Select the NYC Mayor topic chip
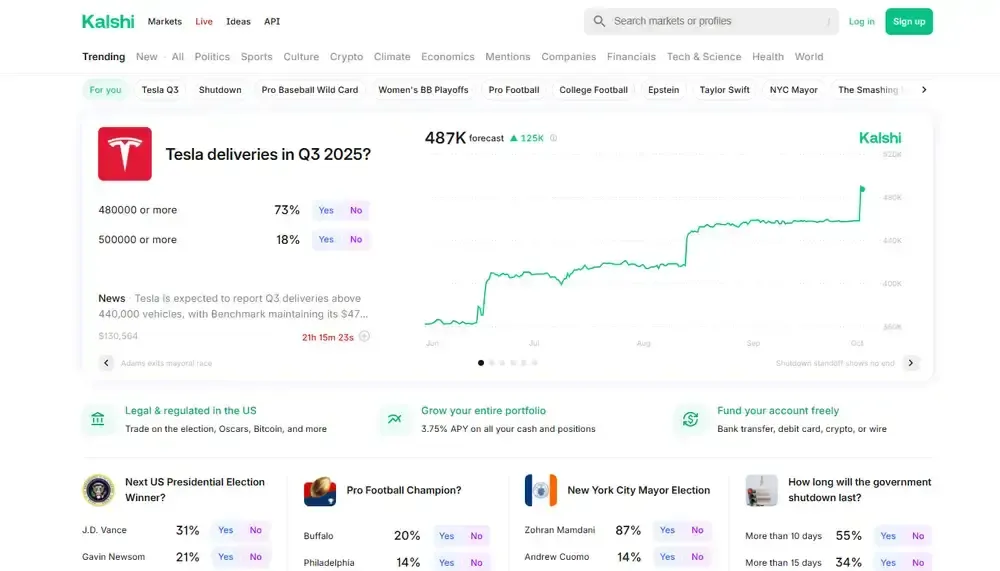The width and height of the screenshot is (1000, 571). (x=793, y=90)
